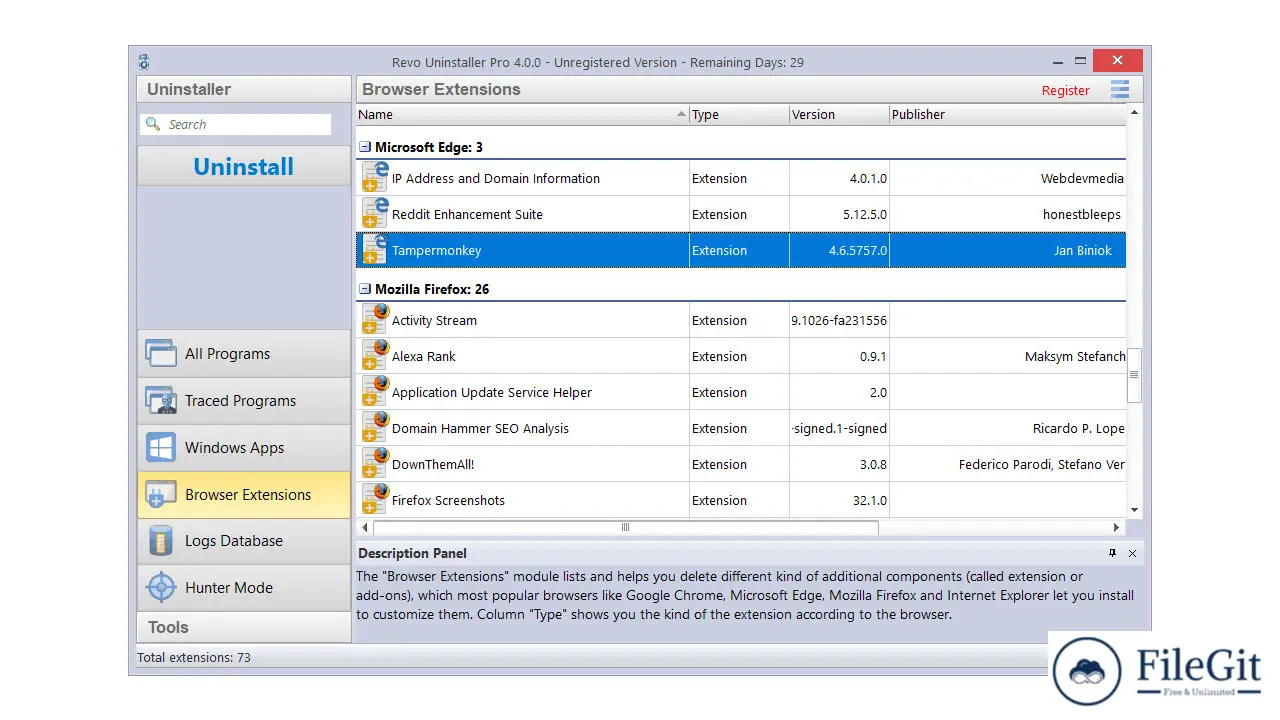Click the Revo Uninstaller app icon in title bar
1280x720 pixels.
144,62
